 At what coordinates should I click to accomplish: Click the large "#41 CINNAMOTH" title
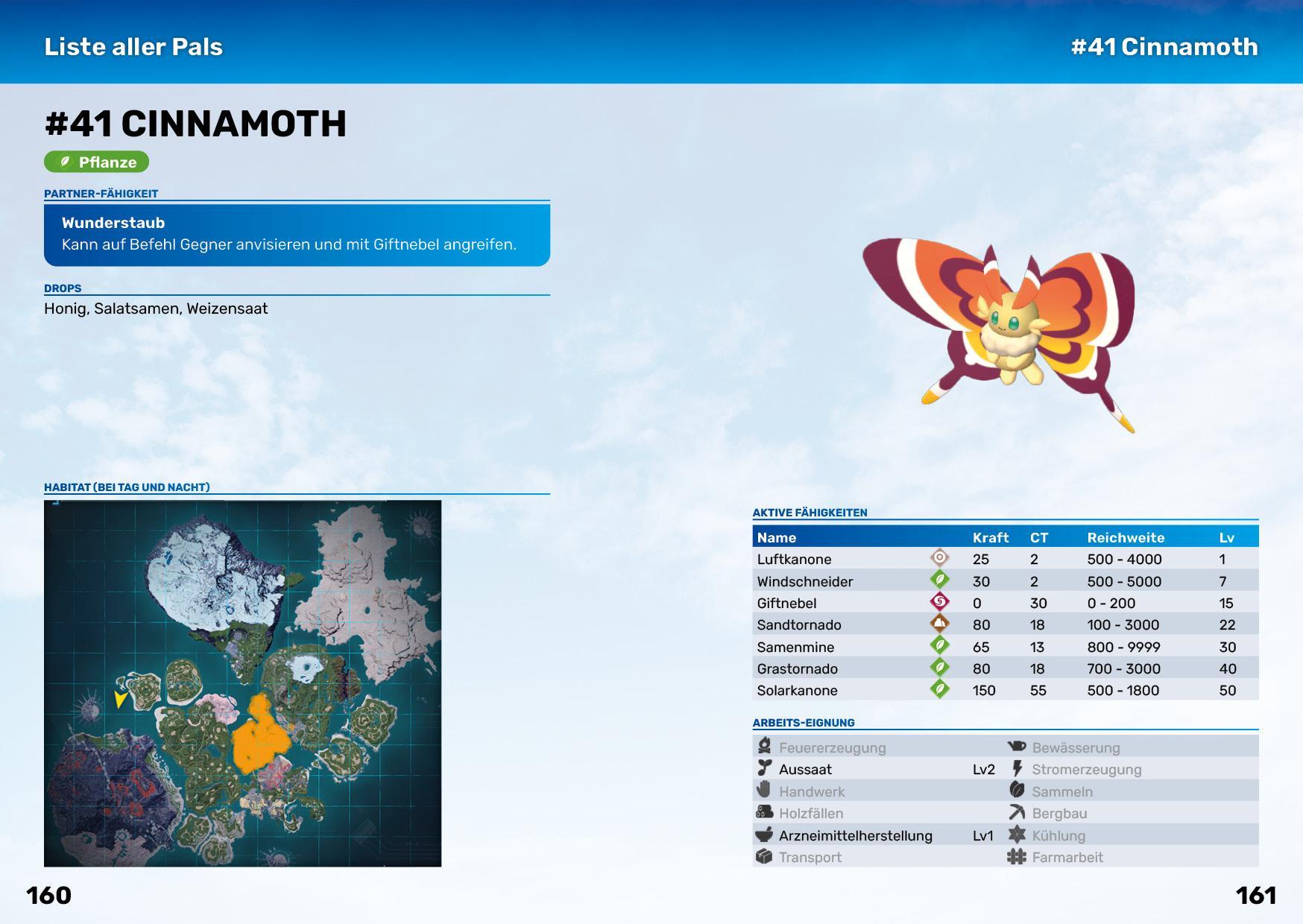point(195,124)
